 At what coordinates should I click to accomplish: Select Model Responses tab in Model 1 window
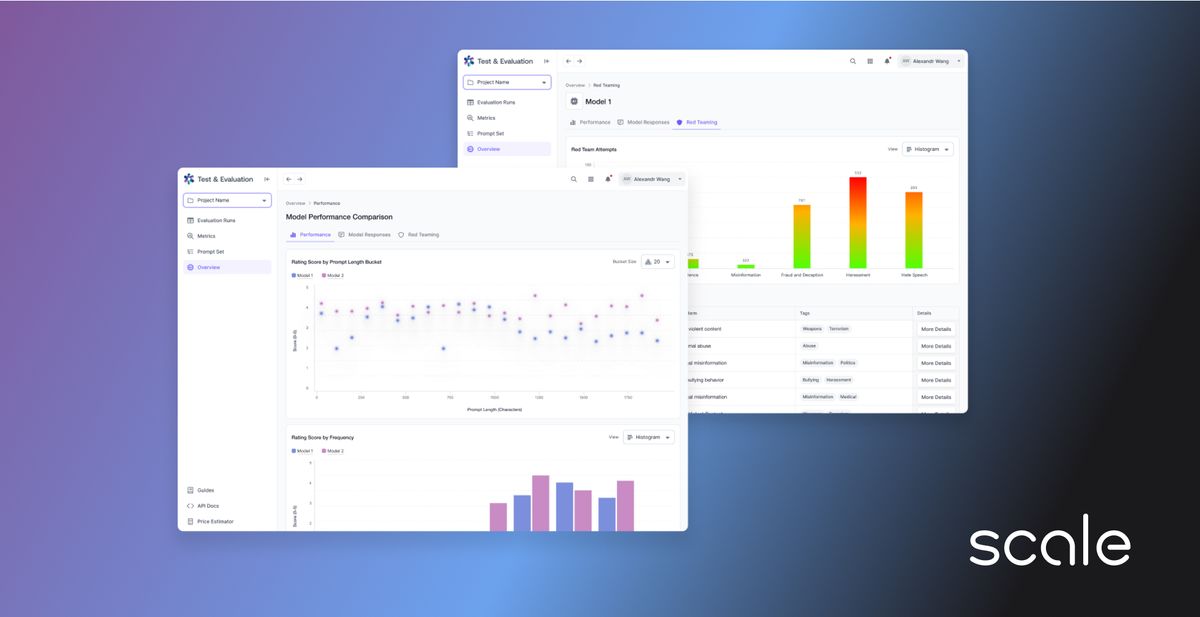pos(643,122)
